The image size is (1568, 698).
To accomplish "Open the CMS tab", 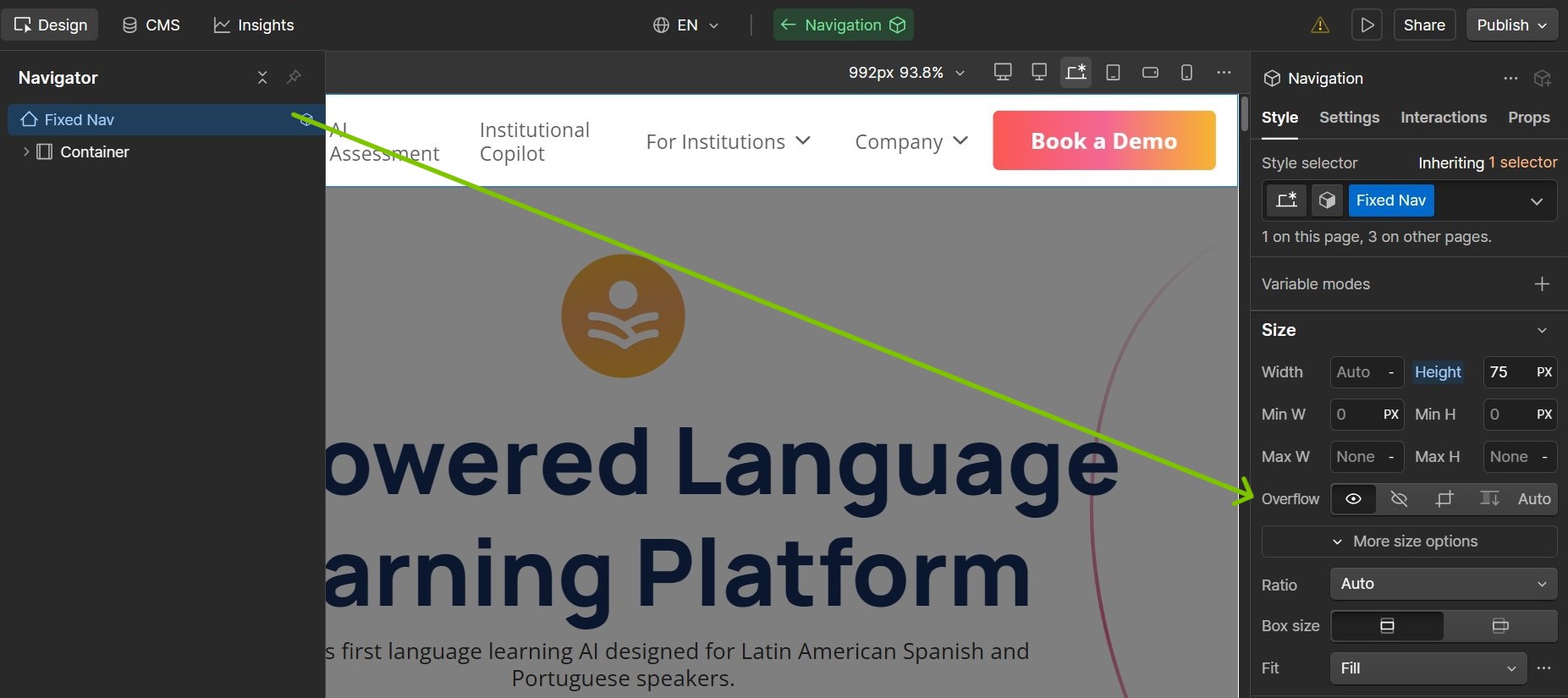I will pyautogui.click(x=151, y=25).
